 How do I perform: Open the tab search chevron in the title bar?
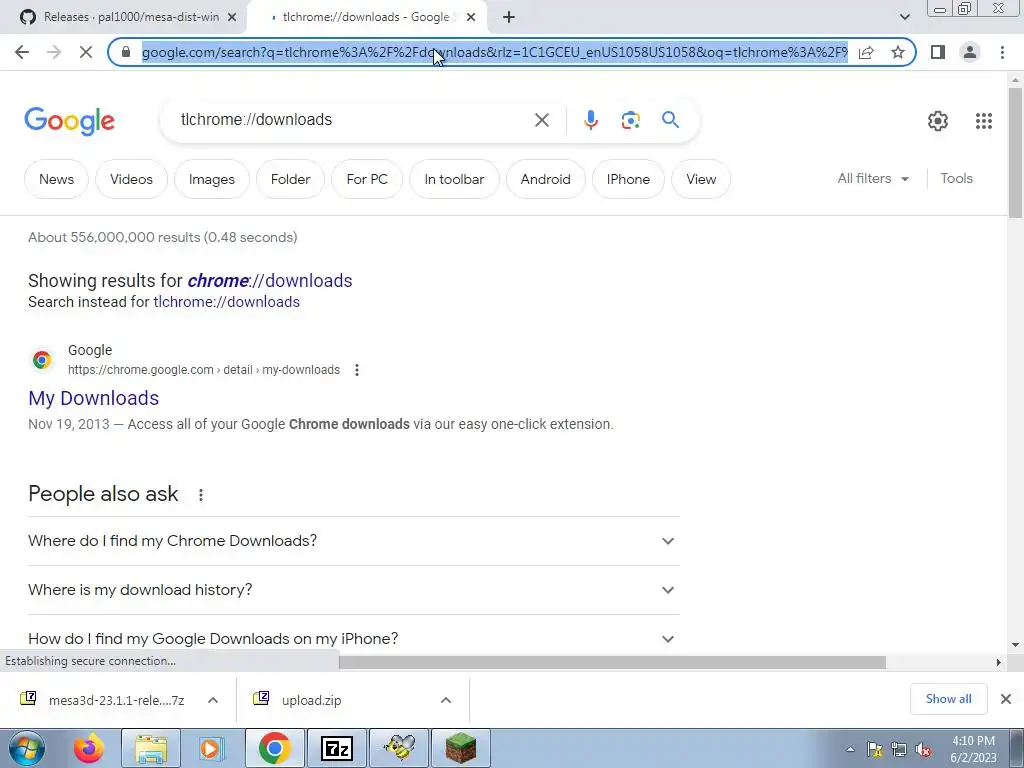click(904, 17)
